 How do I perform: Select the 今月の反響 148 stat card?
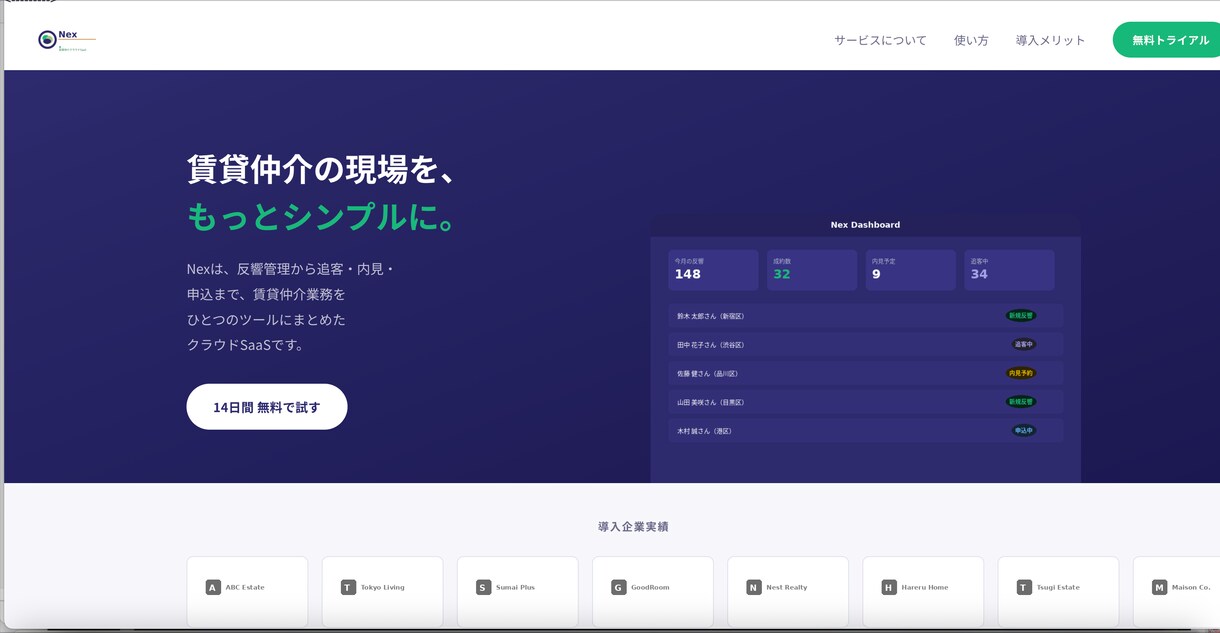(x=713, y=270)
